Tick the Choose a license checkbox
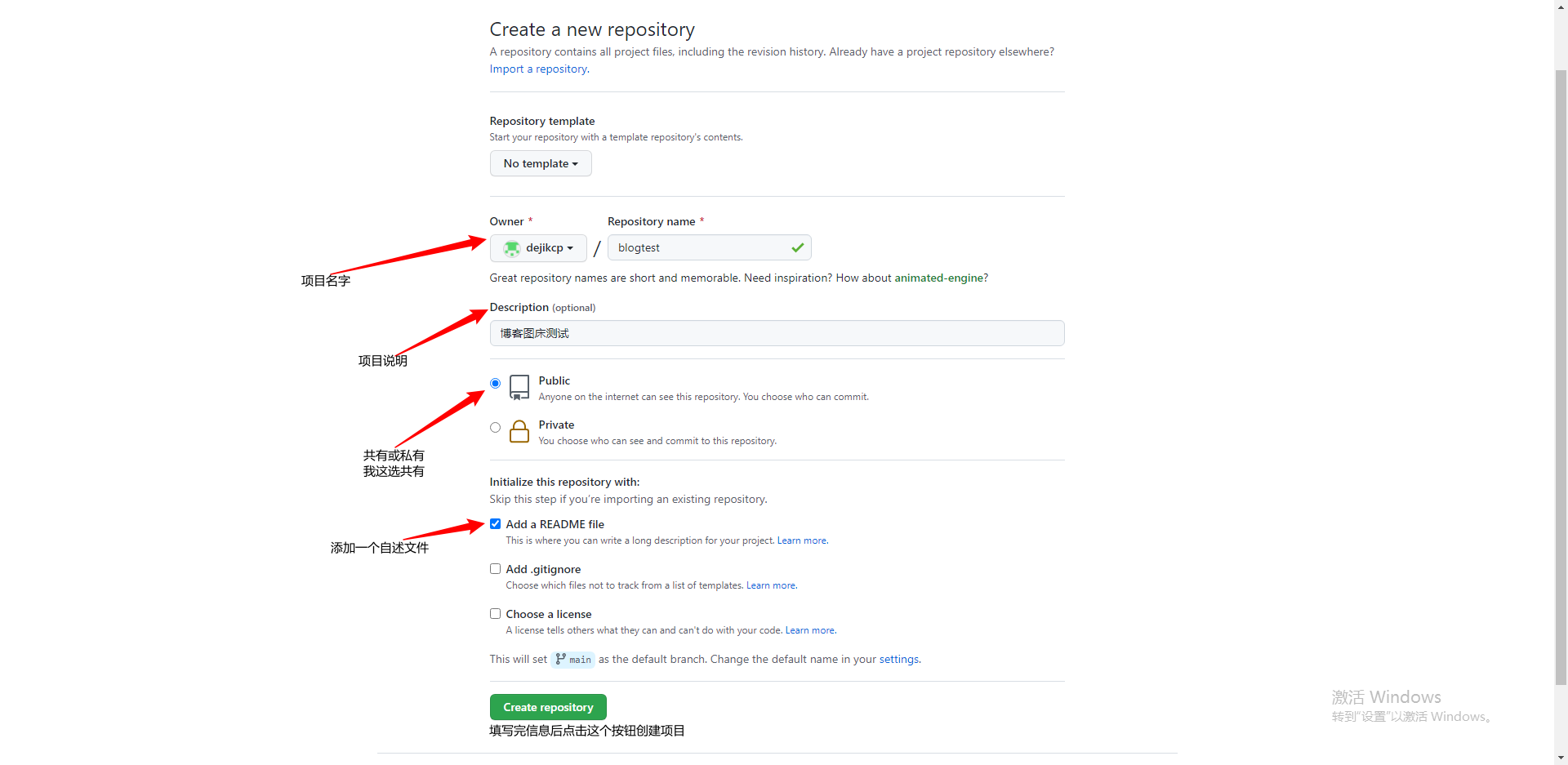Viewport: 1568px width, 765px height. click(x=495, y=614)
